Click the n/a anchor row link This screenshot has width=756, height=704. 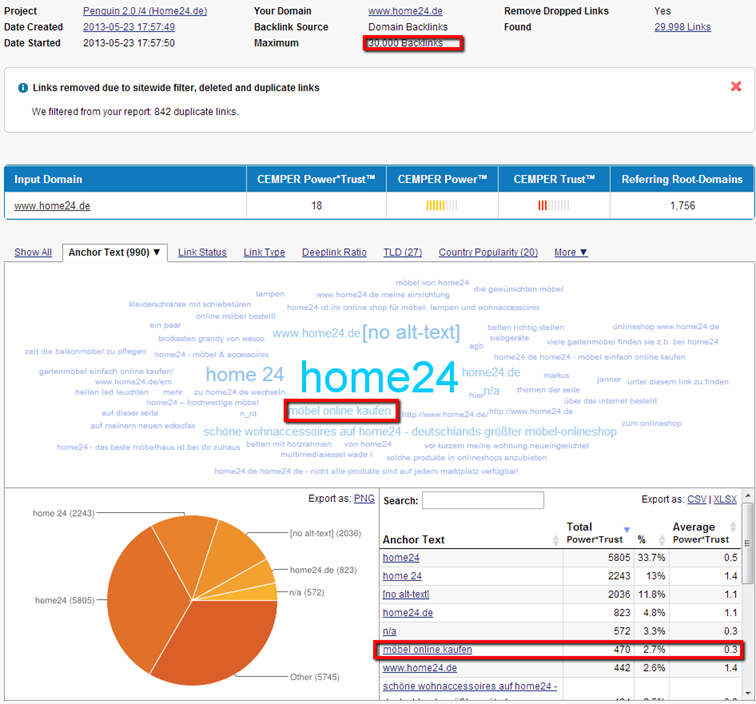[390, 631]
